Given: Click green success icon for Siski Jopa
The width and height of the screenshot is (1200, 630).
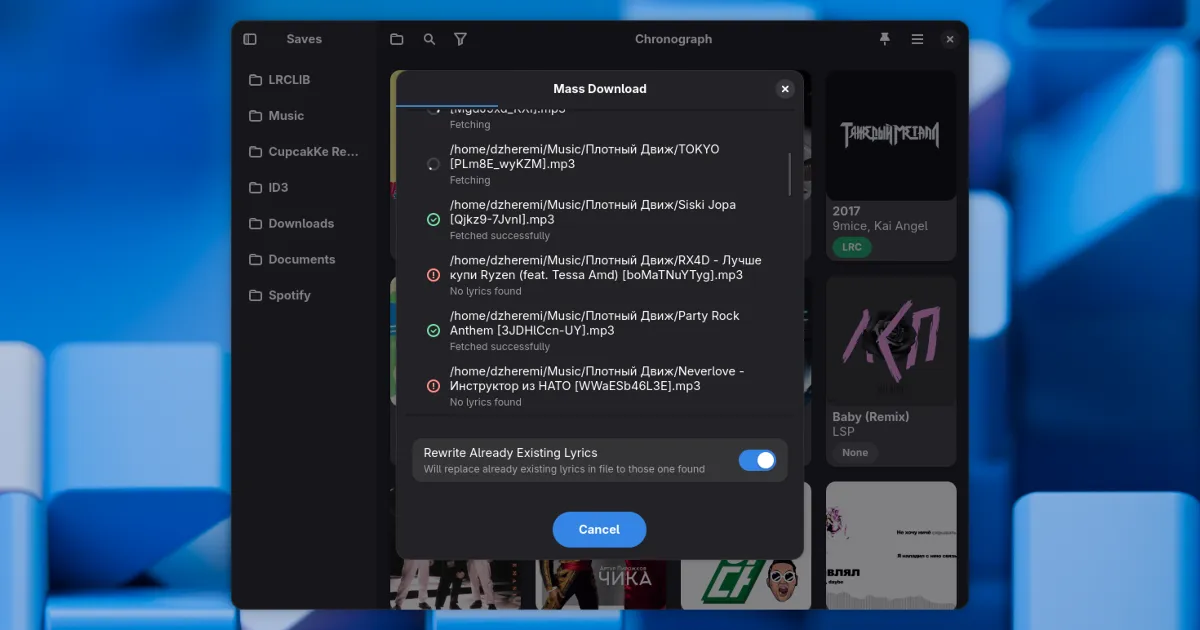Looking at the screenshot, I should pyautogui.click(x=433, y=219).
